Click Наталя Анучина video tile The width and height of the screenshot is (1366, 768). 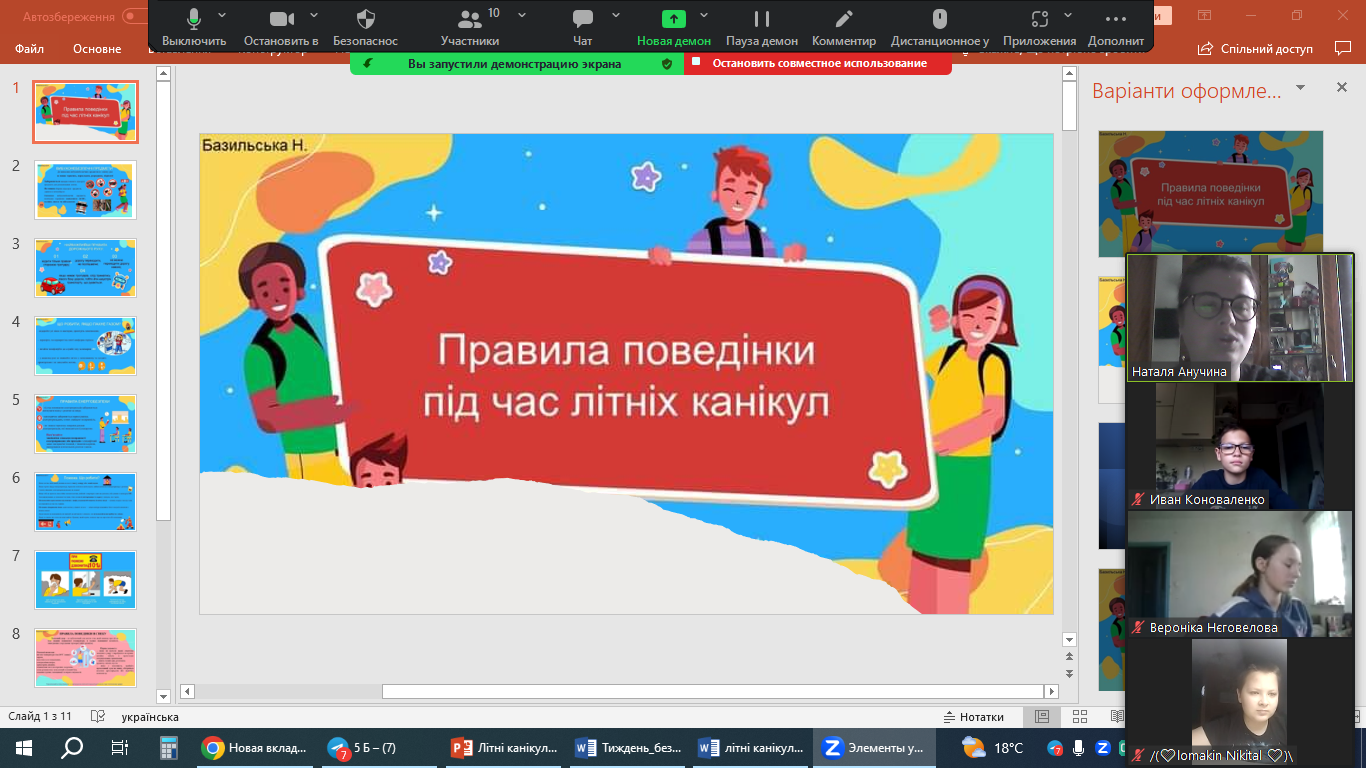coord(1240,317)
